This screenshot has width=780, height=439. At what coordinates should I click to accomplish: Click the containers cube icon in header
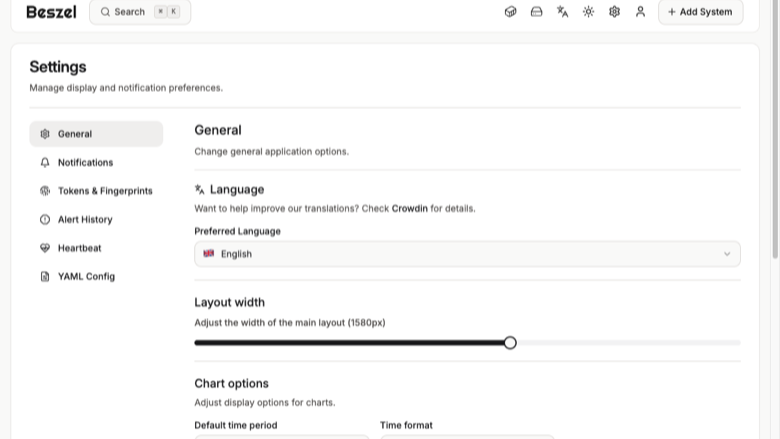(x=510, y=11)
